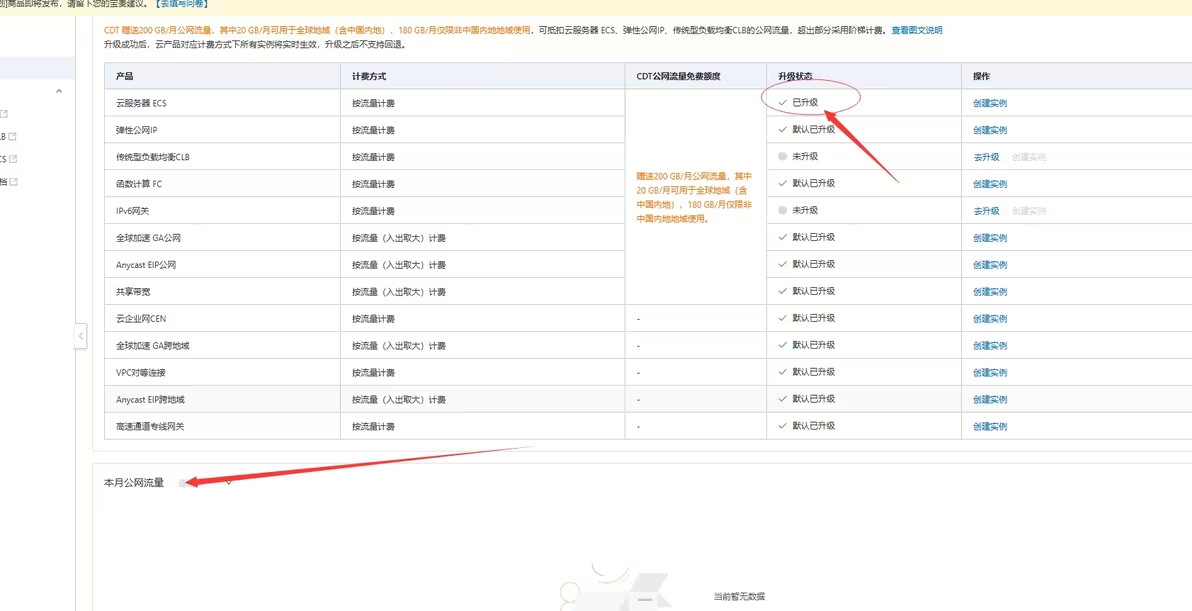Image resolution: width=1192 pixels, height=611 pixels.
Task: Select the 全球加速 GA跨地域 product cell
Action: [223, 346]
